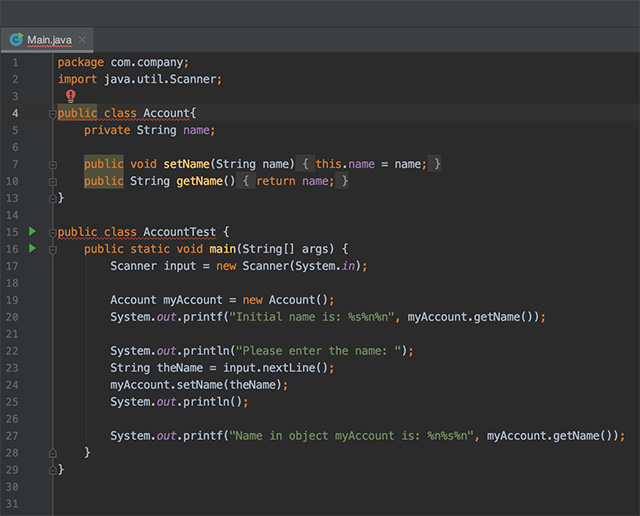Click 'new Account()' constructor call

pos(285,300)
